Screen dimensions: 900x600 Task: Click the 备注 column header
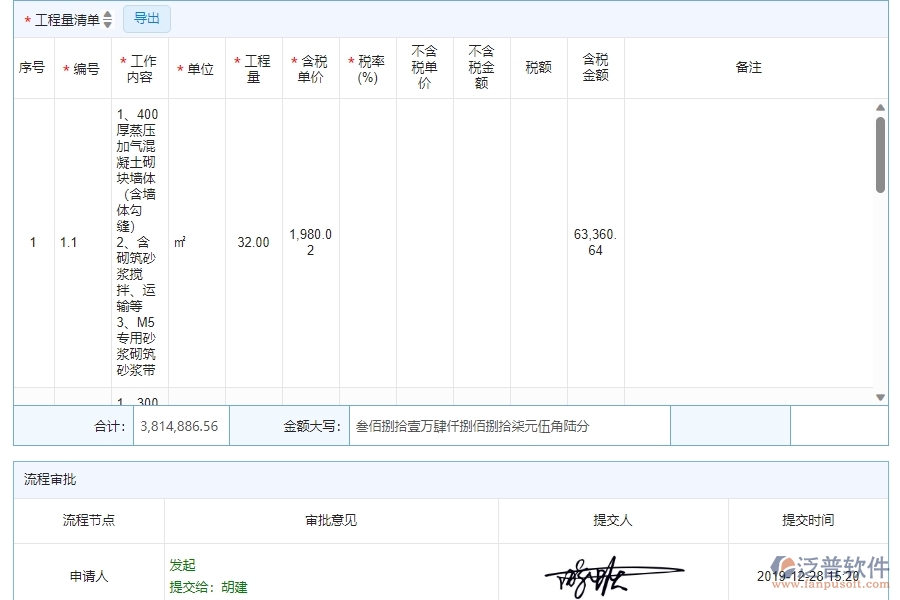(x=749, y=68)
